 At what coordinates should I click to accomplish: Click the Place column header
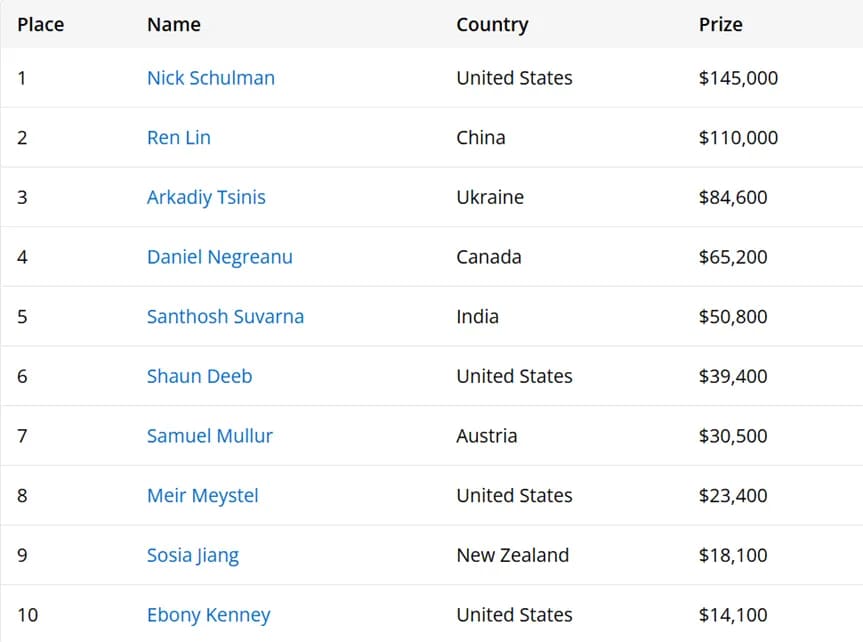click(41, 25)
